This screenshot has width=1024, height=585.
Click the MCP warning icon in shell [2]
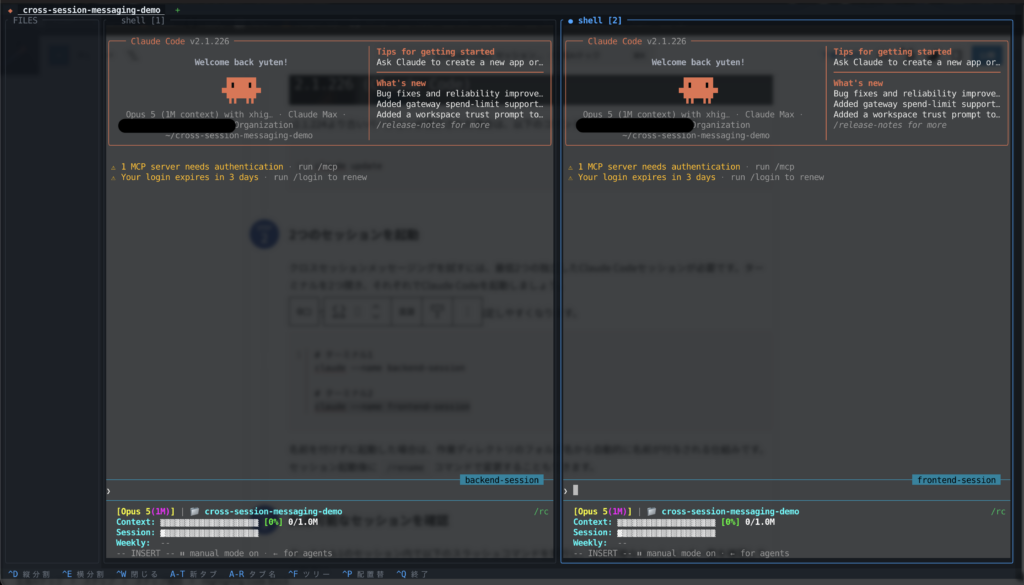(x=570, y=167)
